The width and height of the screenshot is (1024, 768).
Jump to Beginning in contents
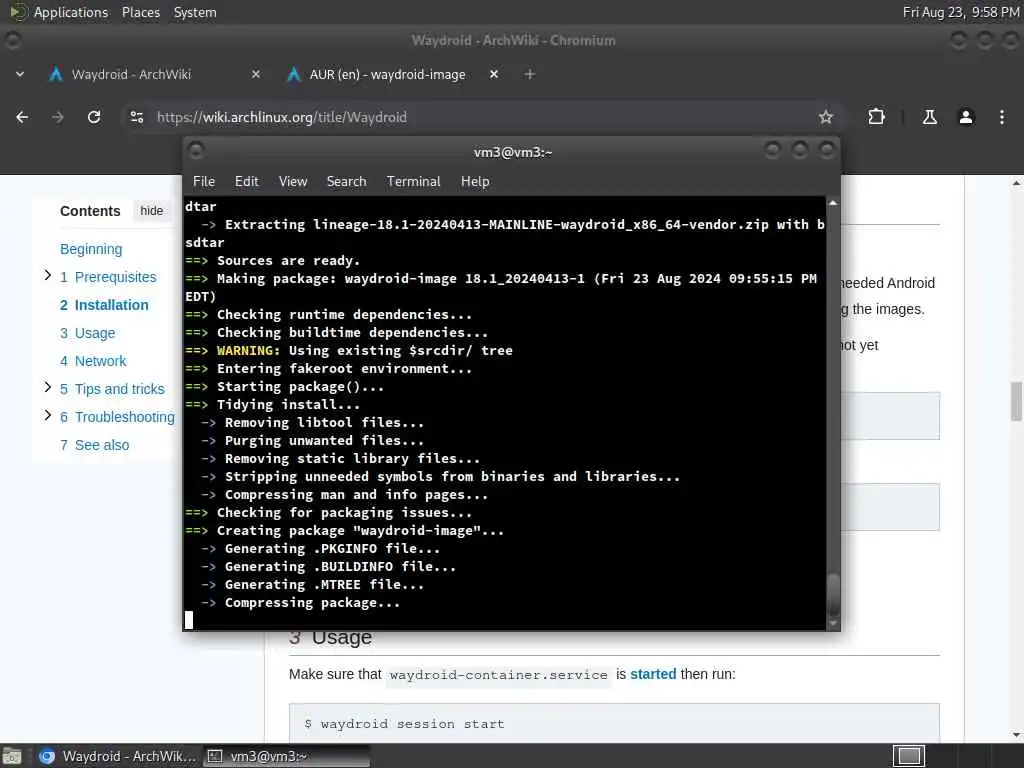coord(91,249)
